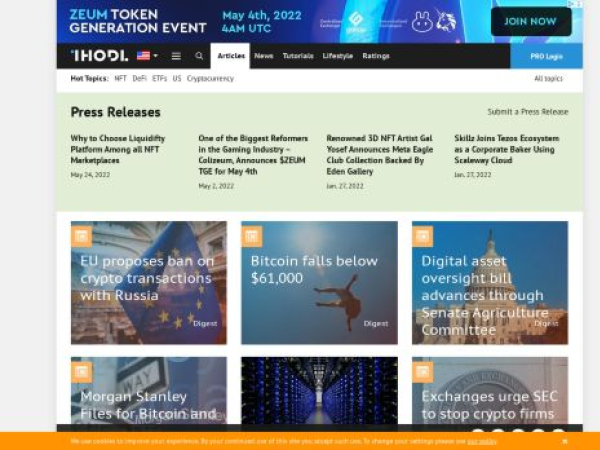Click orange icon on Bitcoin falls card
Viewport: 600px width, 450px height.
click(252, 236)
